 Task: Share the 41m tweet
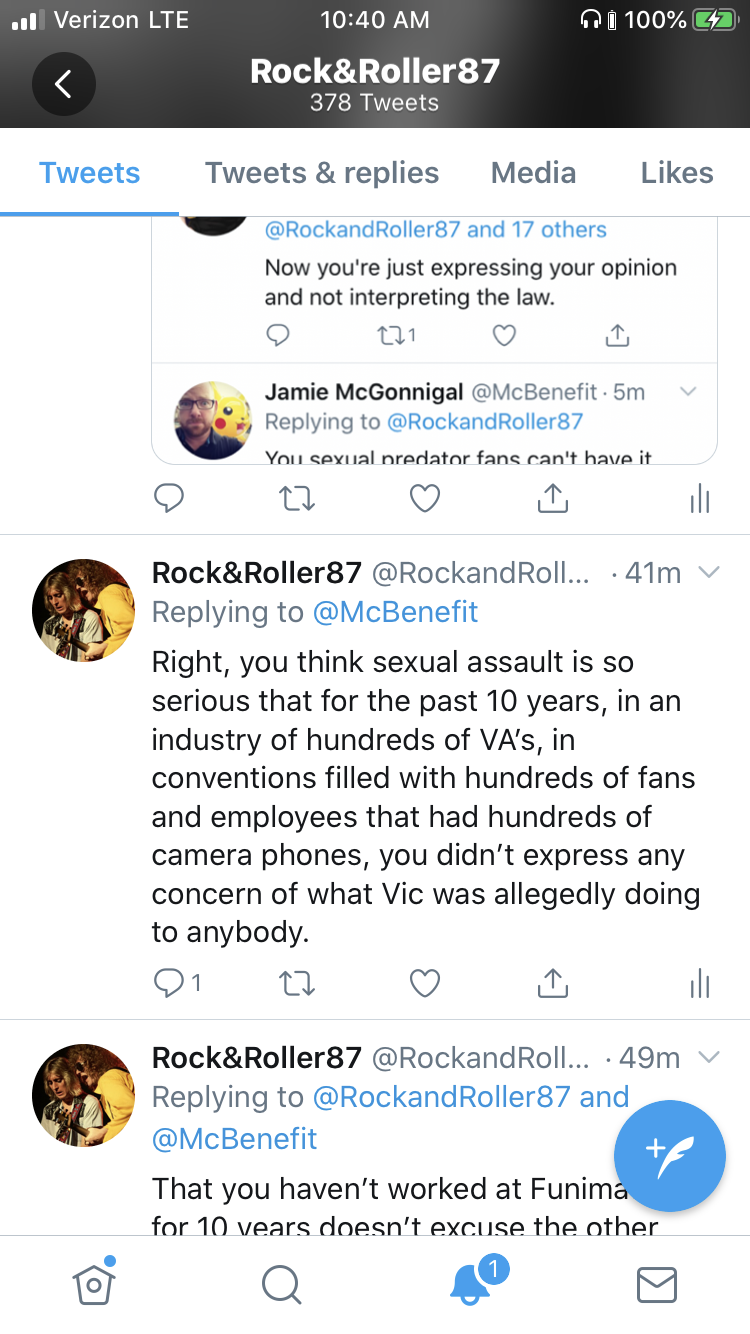point(552,984)
